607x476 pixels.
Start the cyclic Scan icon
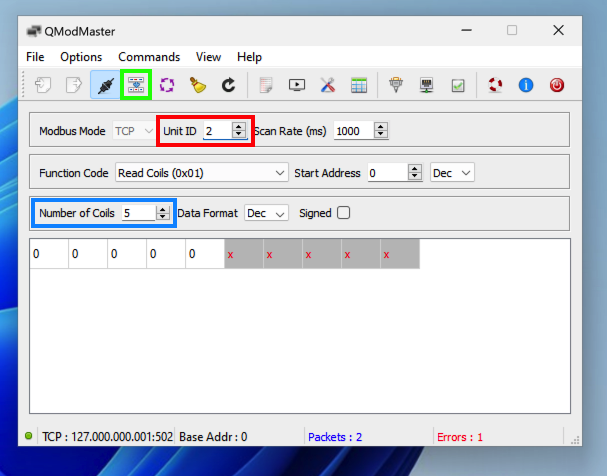pyautogui.click(x=167, y=85)
